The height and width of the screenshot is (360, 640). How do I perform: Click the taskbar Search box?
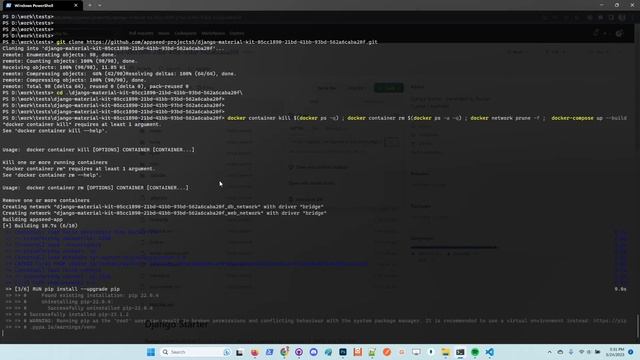(196, 352)
